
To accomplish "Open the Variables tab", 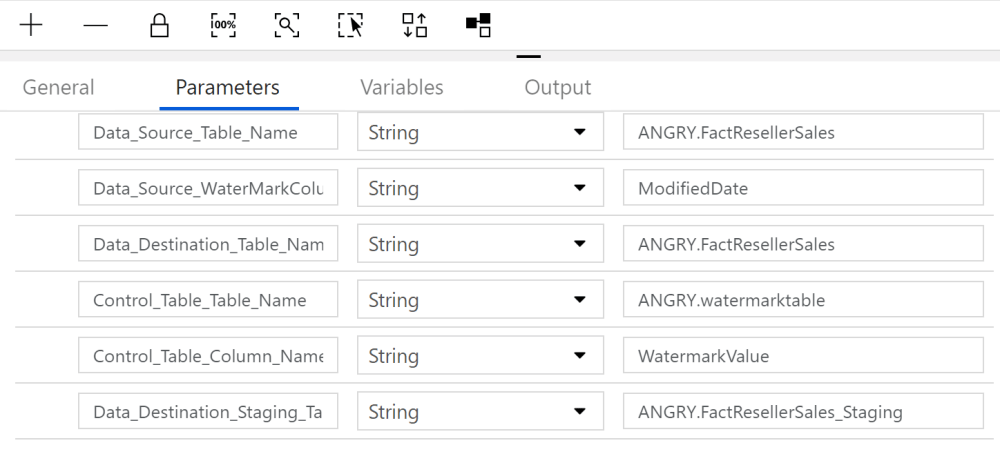I will [x=401, y=88].
